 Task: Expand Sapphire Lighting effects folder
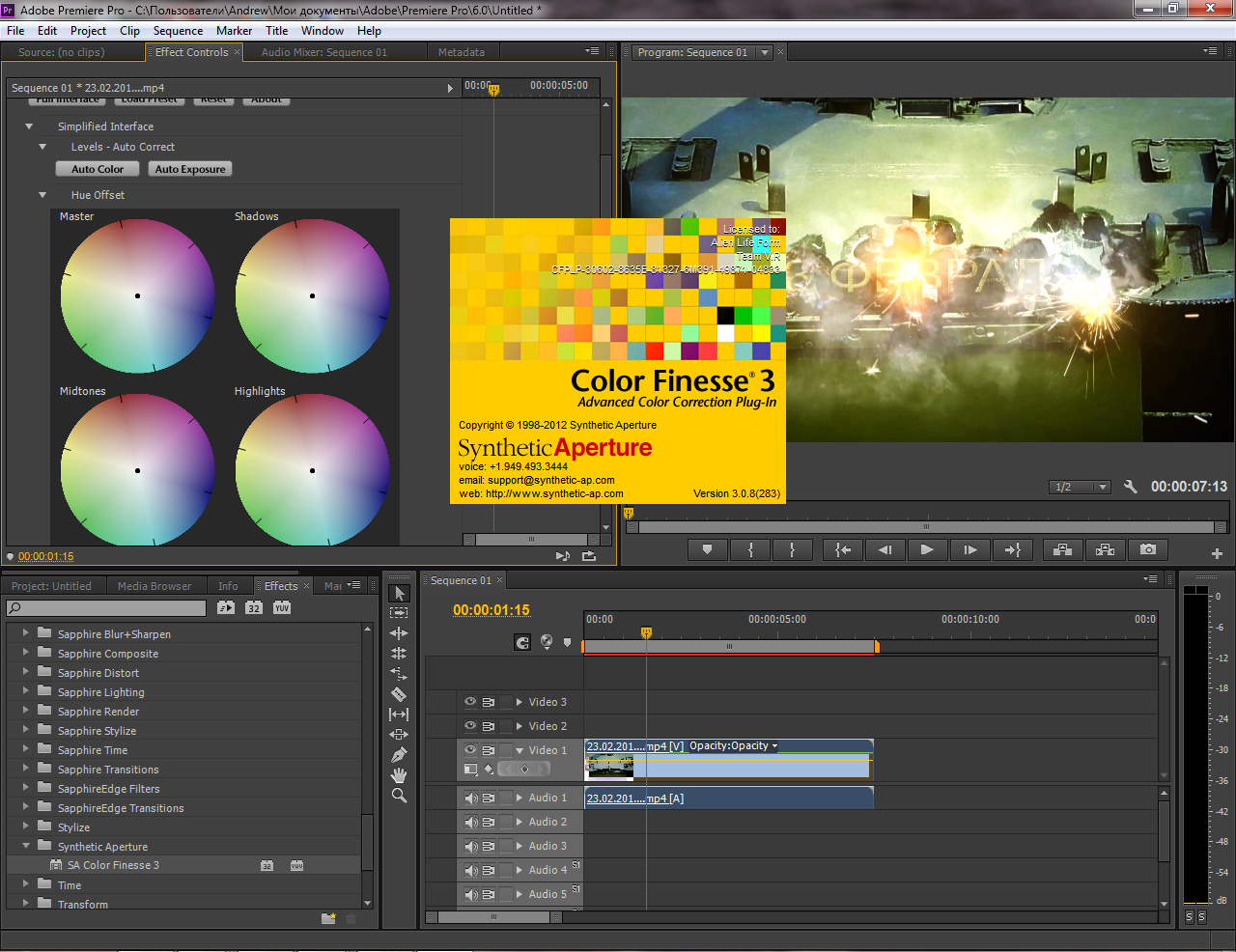[26, 691]
